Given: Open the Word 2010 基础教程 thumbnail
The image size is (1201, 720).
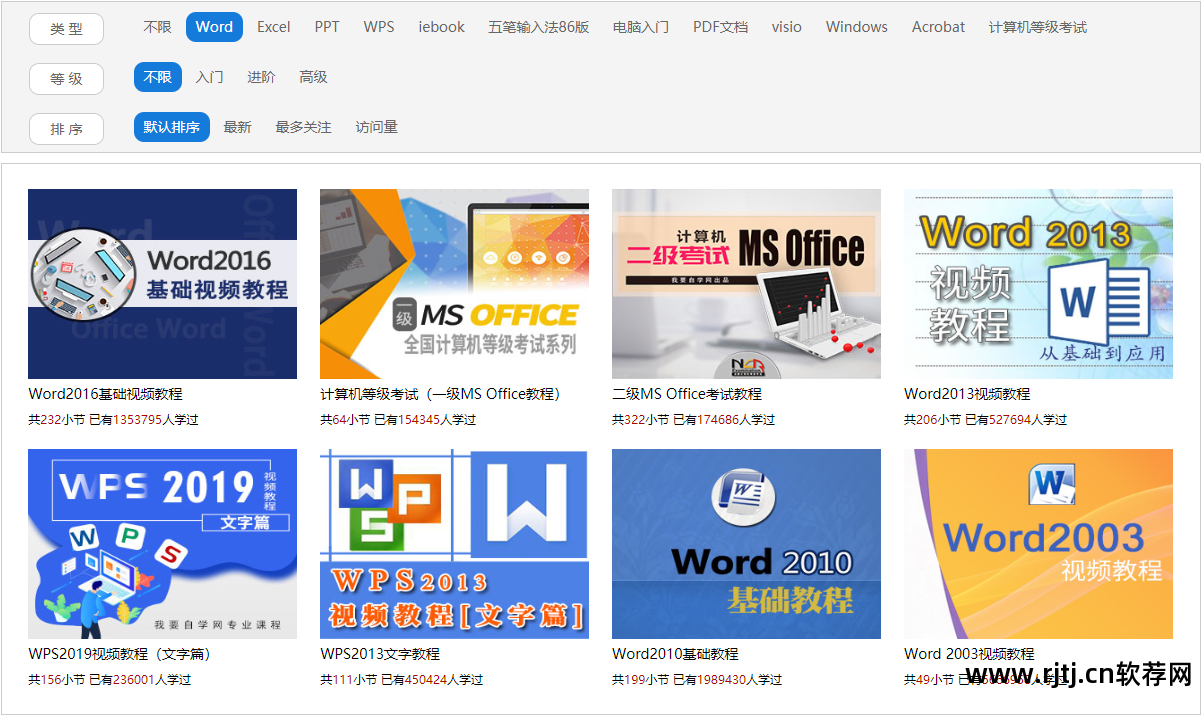Looking at the screenshot, I should pos(746,544).
